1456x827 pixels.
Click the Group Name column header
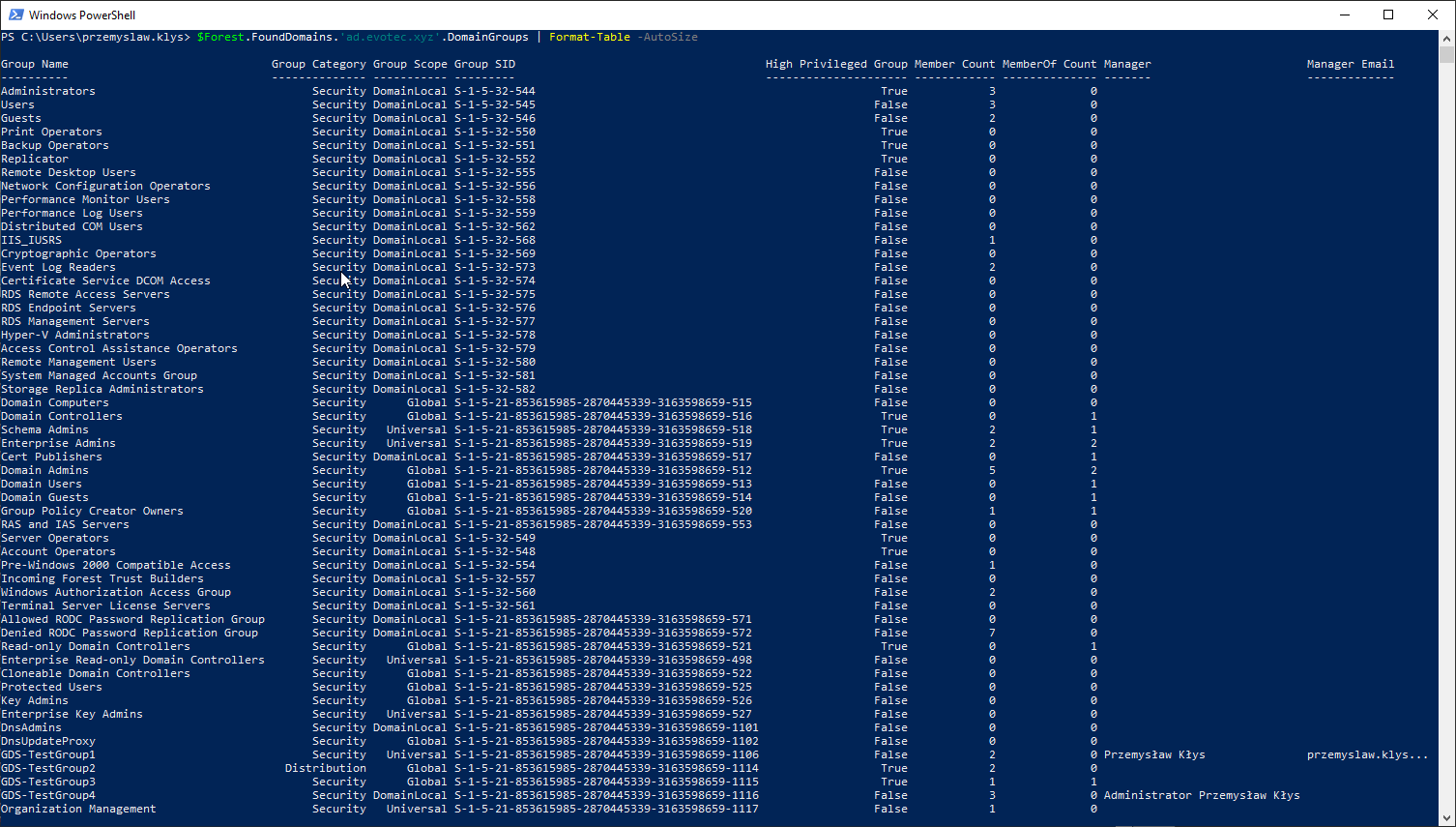coord(34,64)
